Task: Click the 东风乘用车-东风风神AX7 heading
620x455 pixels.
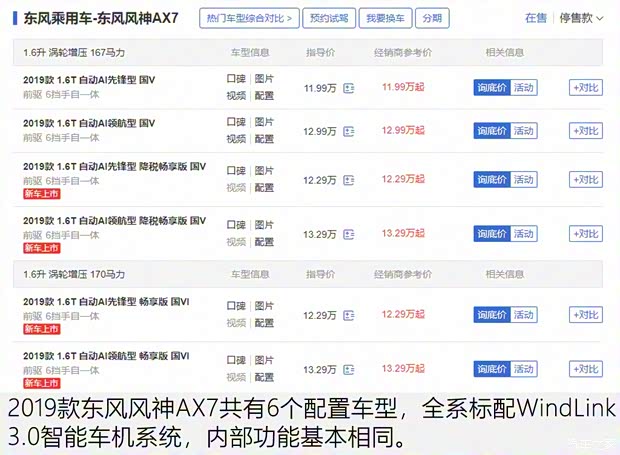Action: point(101,18)
